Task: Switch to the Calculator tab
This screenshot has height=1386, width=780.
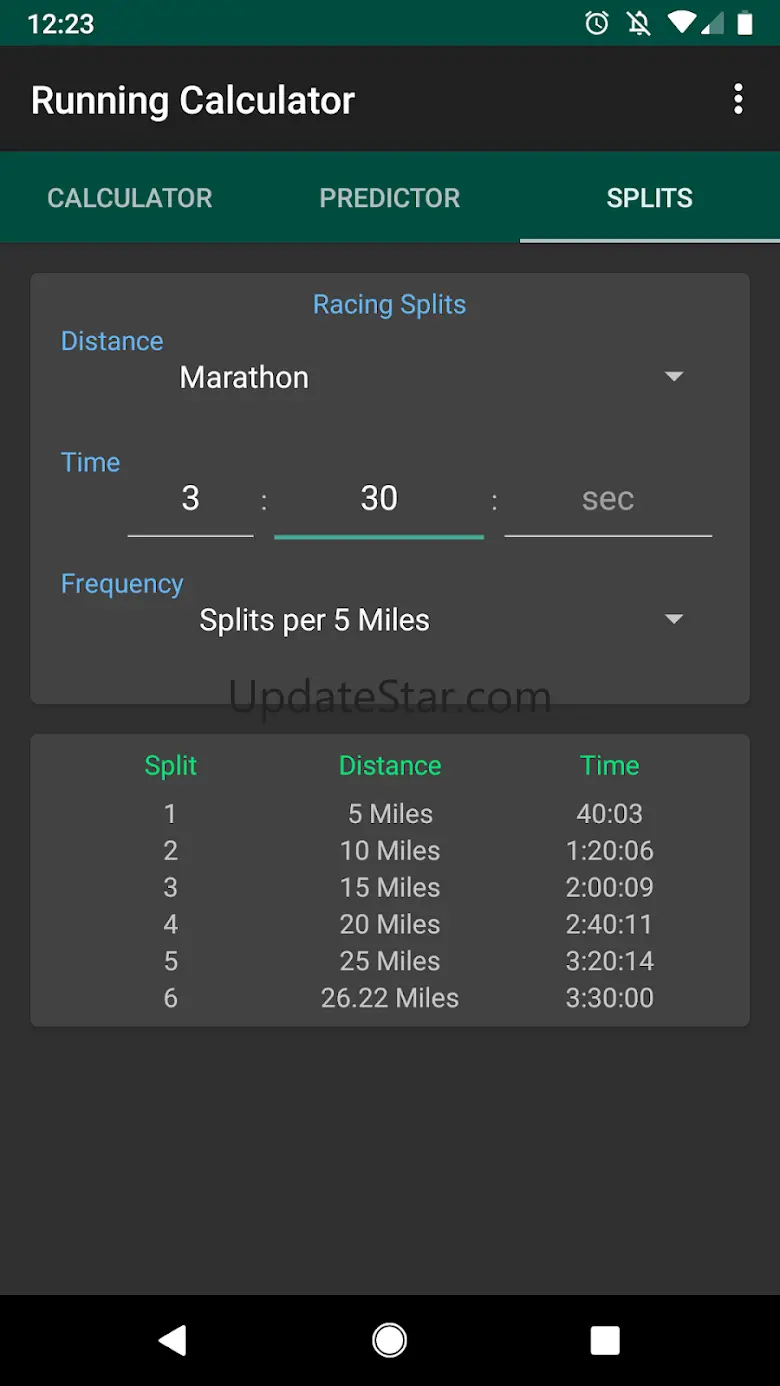Action: pyautogui.click(x=130, y=198)
